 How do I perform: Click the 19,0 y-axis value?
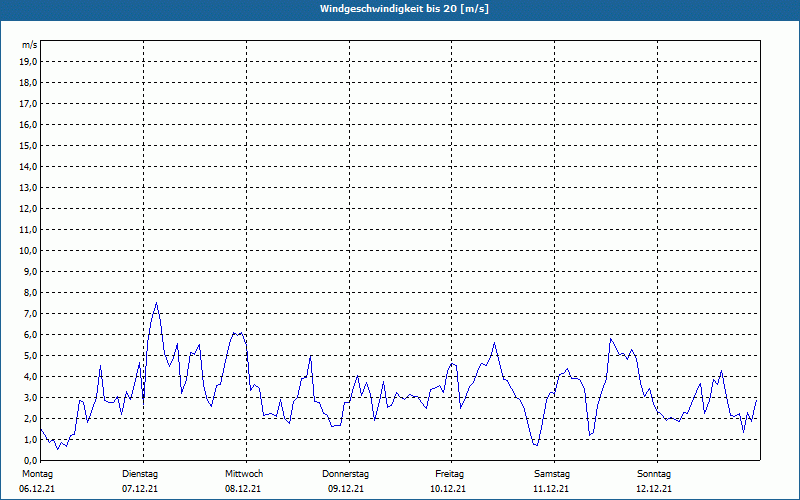(x=29, y=62)
